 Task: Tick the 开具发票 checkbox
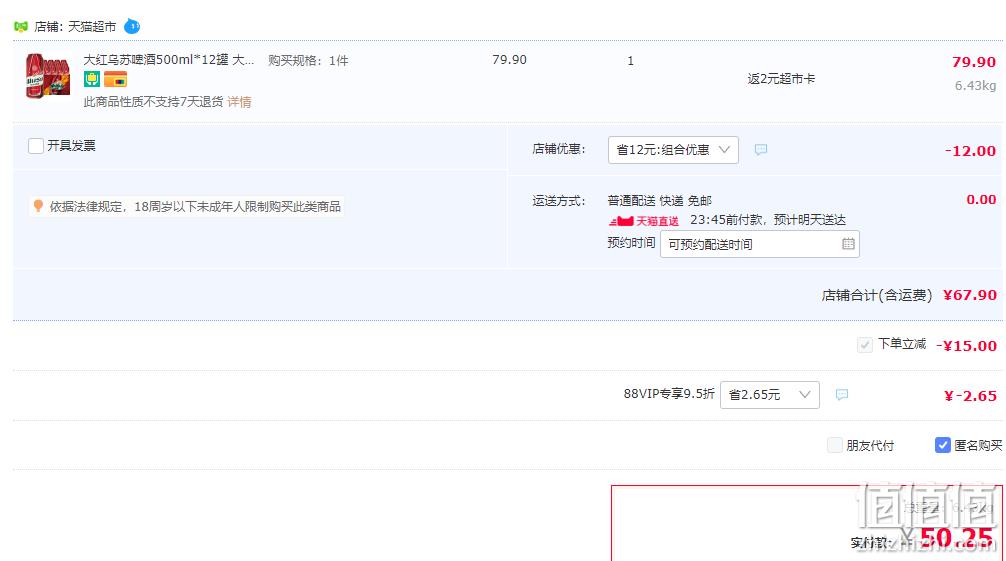click(36, 146)
